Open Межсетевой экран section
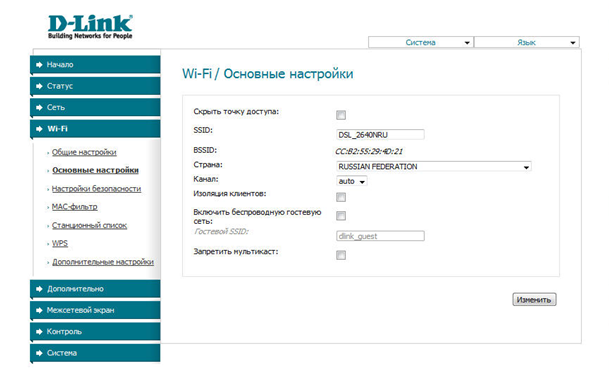611x374 pixels. point(95,310)
